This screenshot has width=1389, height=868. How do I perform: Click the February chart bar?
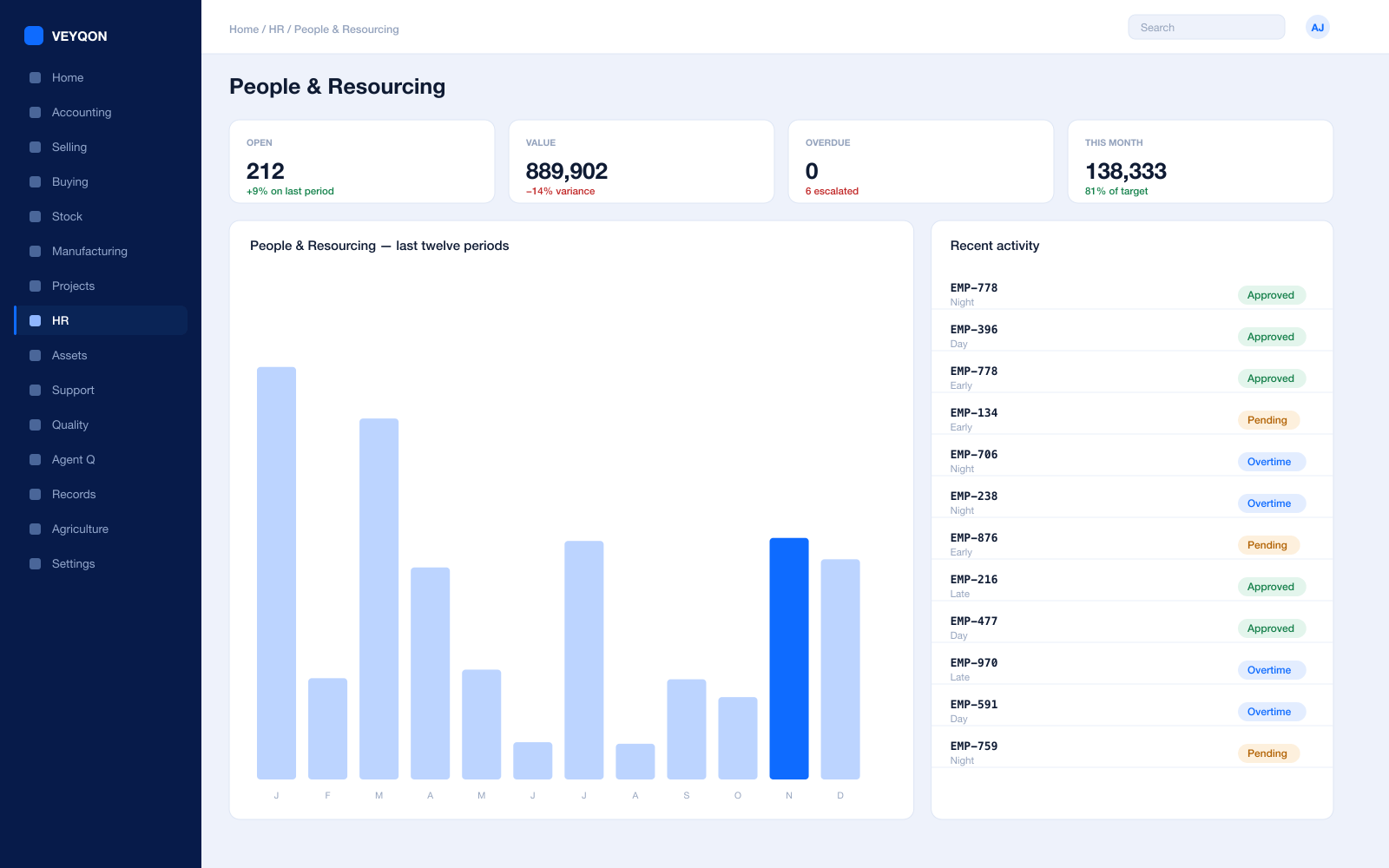point(327,729)
